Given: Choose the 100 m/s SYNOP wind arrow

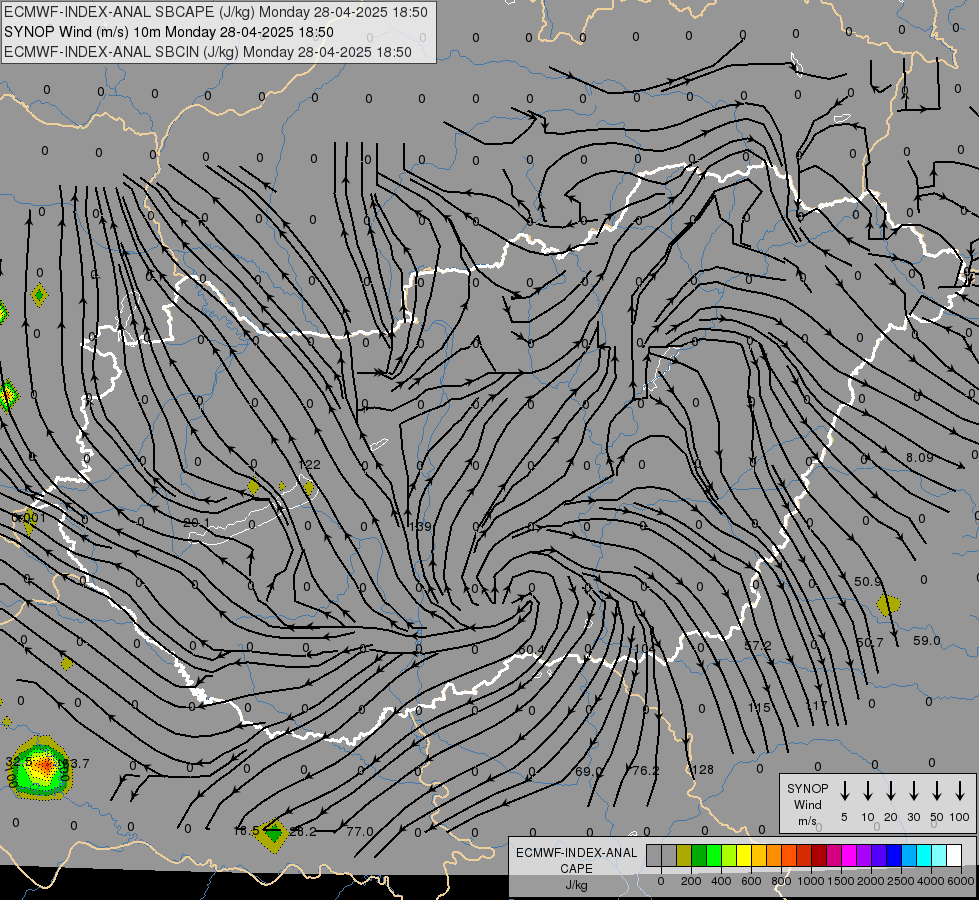Looking at the screenshot, I should pos(960,790).
